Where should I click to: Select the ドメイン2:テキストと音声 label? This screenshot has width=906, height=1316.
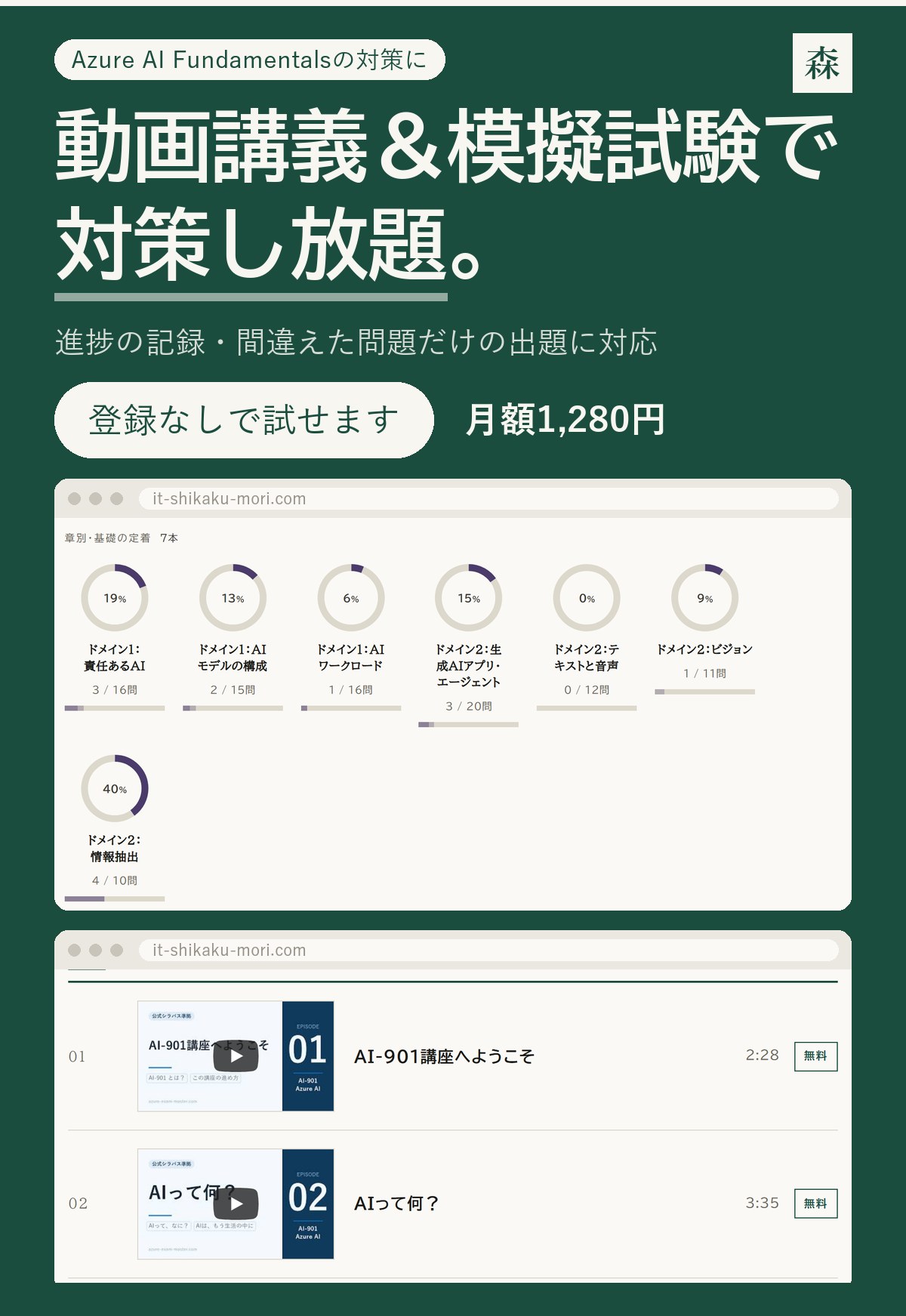587,658
